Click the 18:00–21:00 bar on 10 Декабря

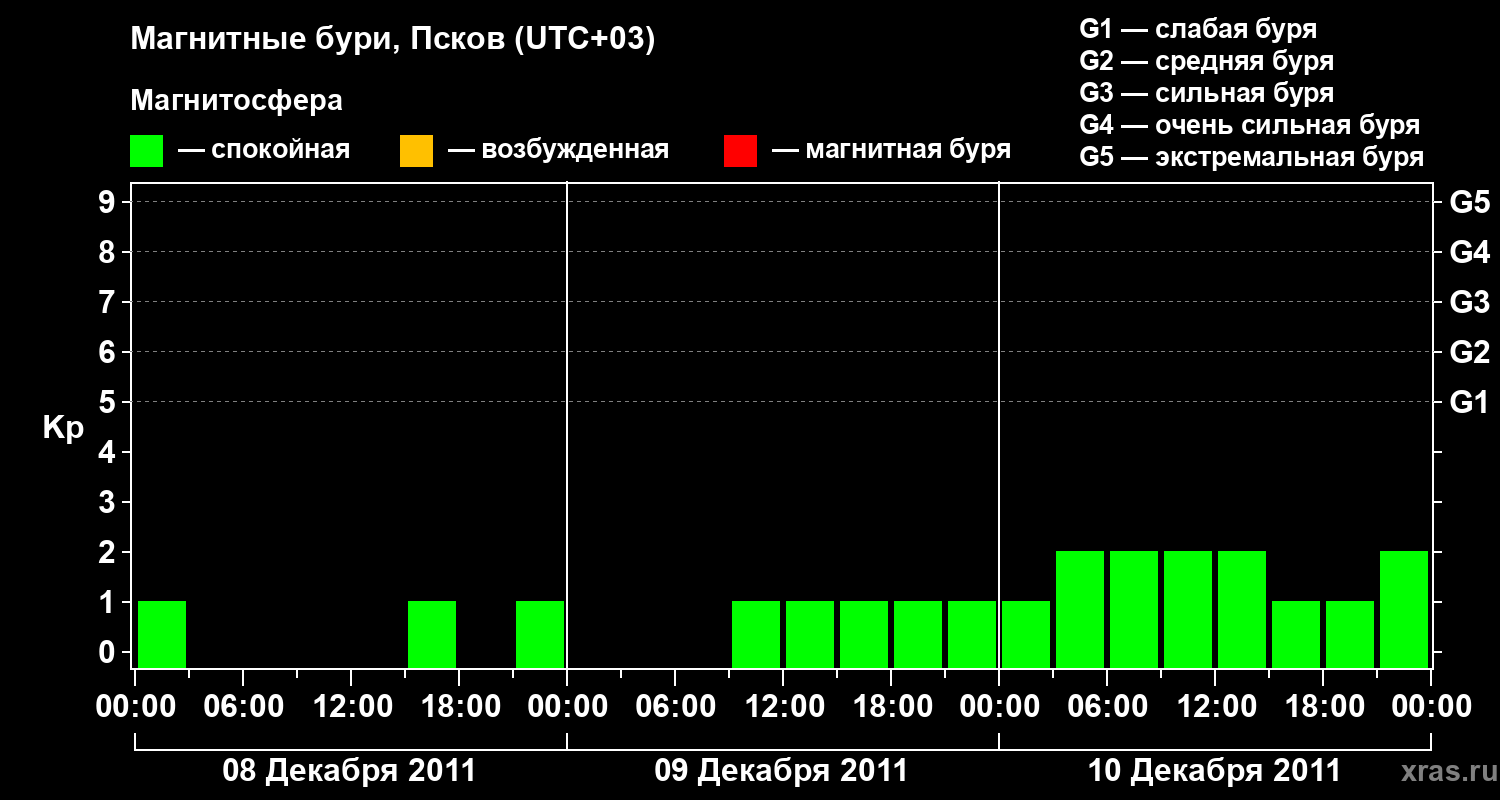click(x=1350, y=634)
